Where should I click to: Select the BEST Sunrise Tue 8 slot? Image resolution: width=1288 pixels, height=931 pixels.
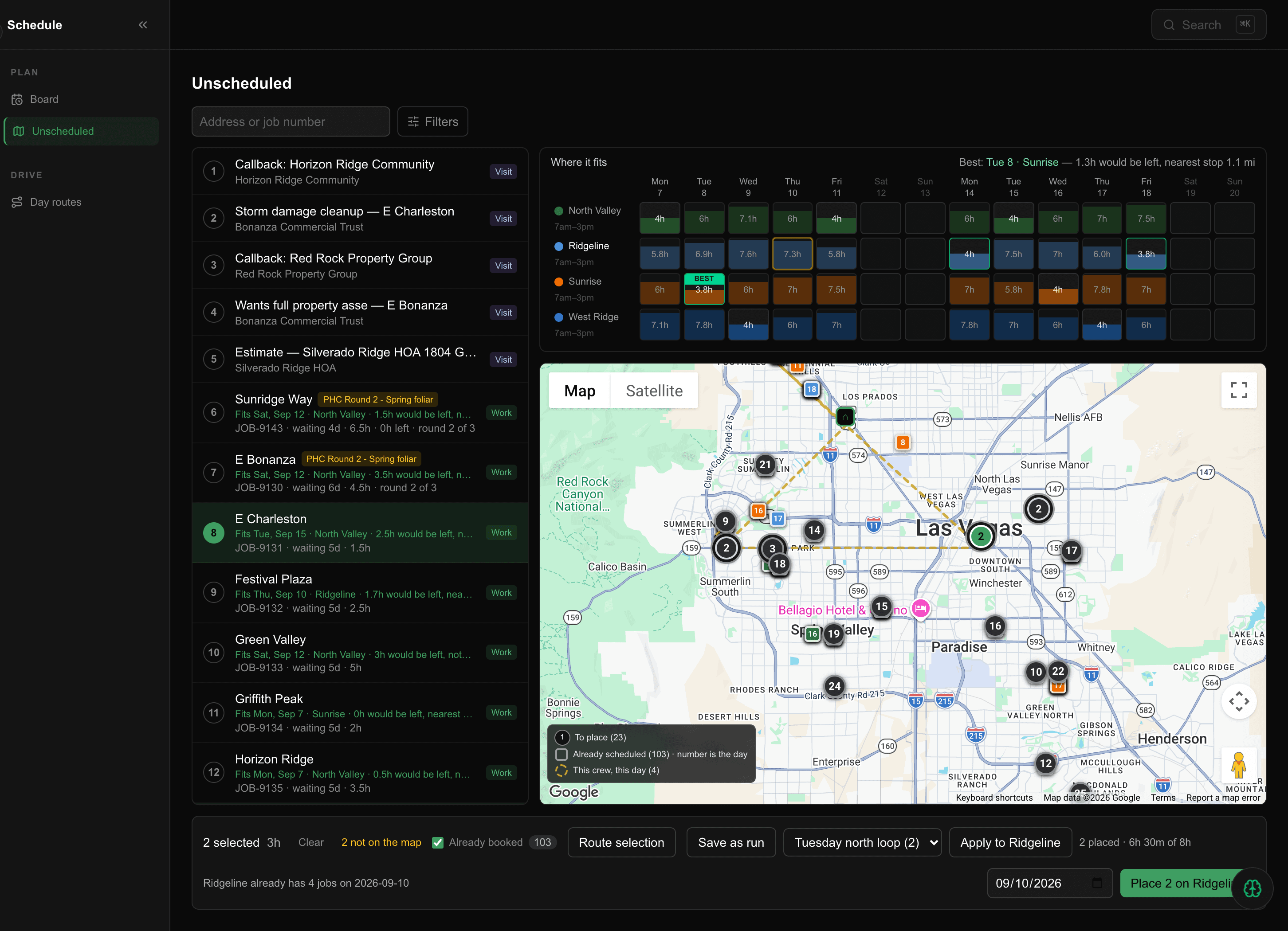coord(703,289)
